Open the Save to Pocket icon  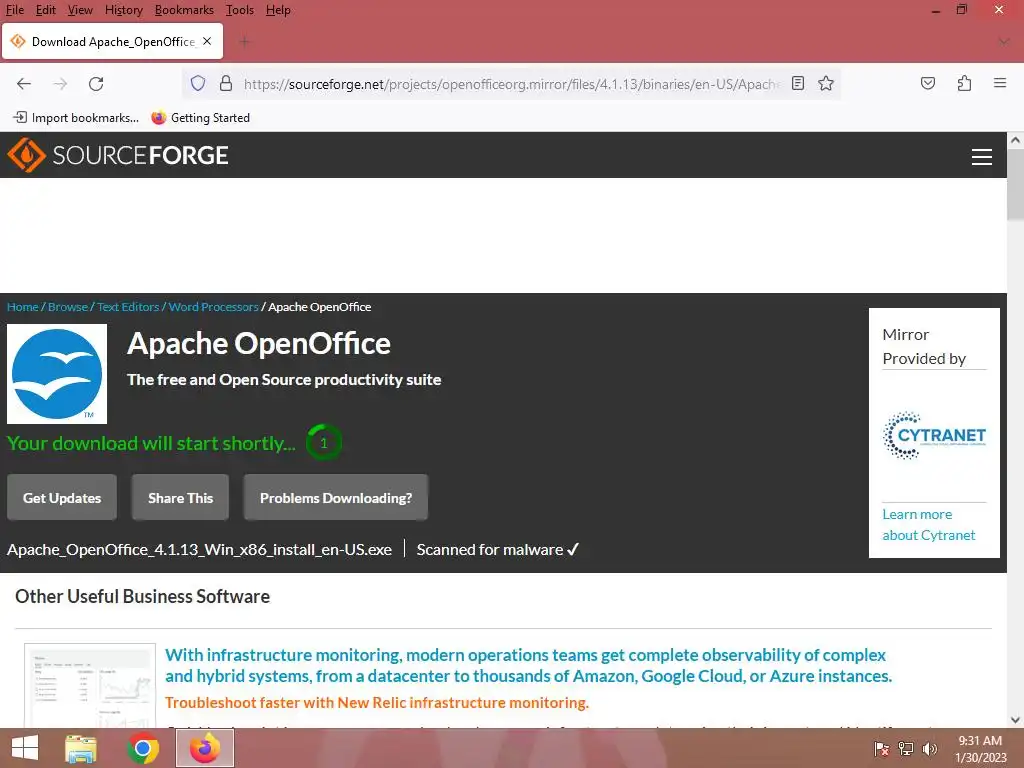point(927,84)
